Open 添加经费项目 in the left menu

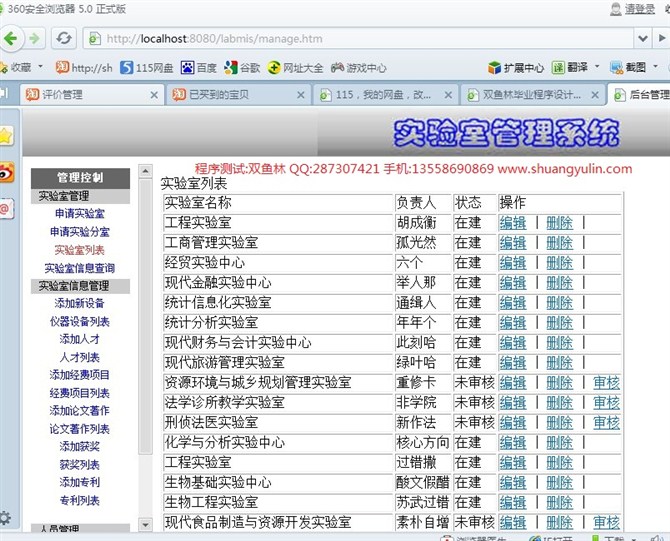click(x=80, y=375)
